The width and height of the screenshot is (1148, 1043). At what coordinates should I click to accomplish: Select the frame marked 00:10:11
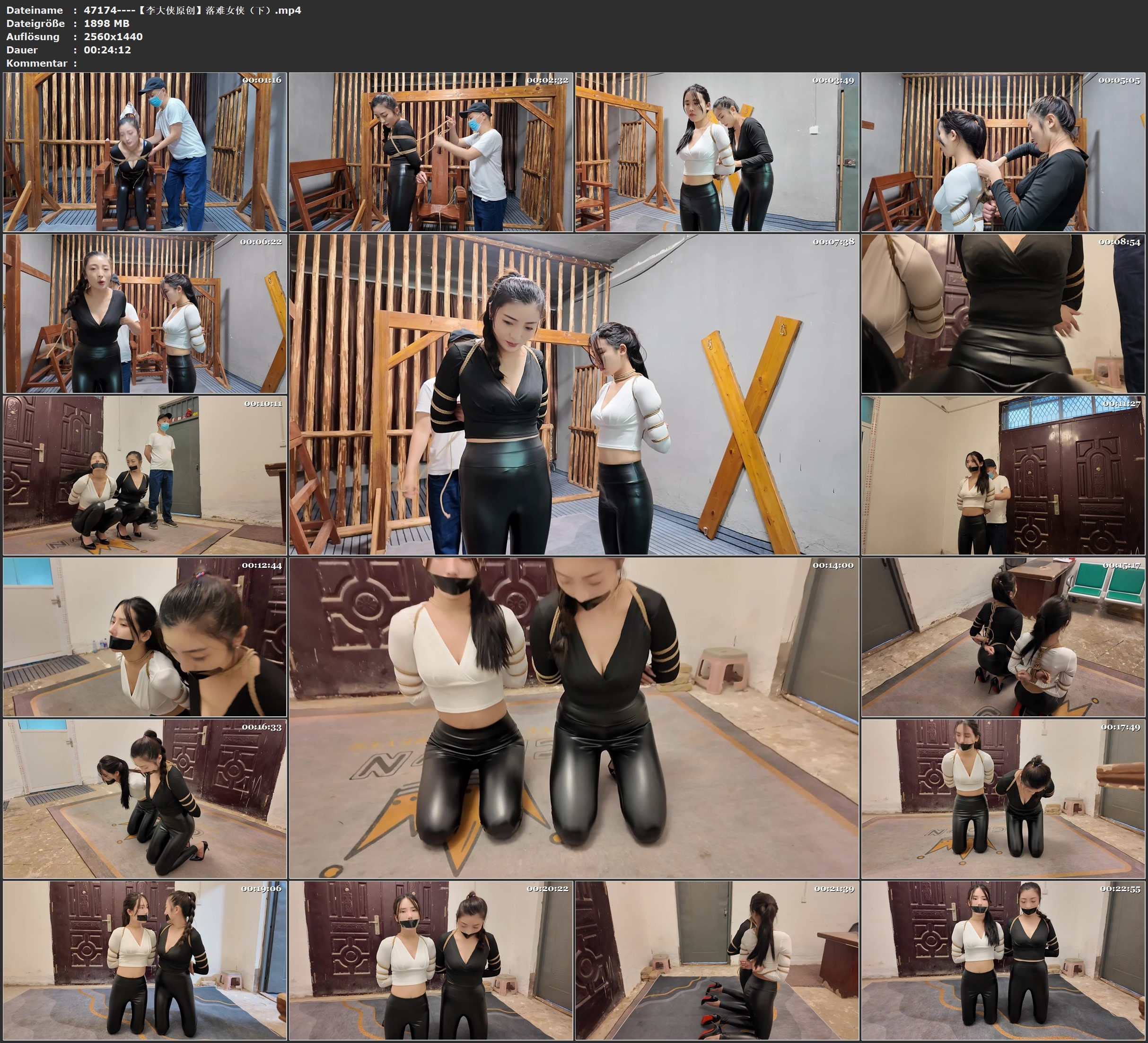tap(145, 475)
